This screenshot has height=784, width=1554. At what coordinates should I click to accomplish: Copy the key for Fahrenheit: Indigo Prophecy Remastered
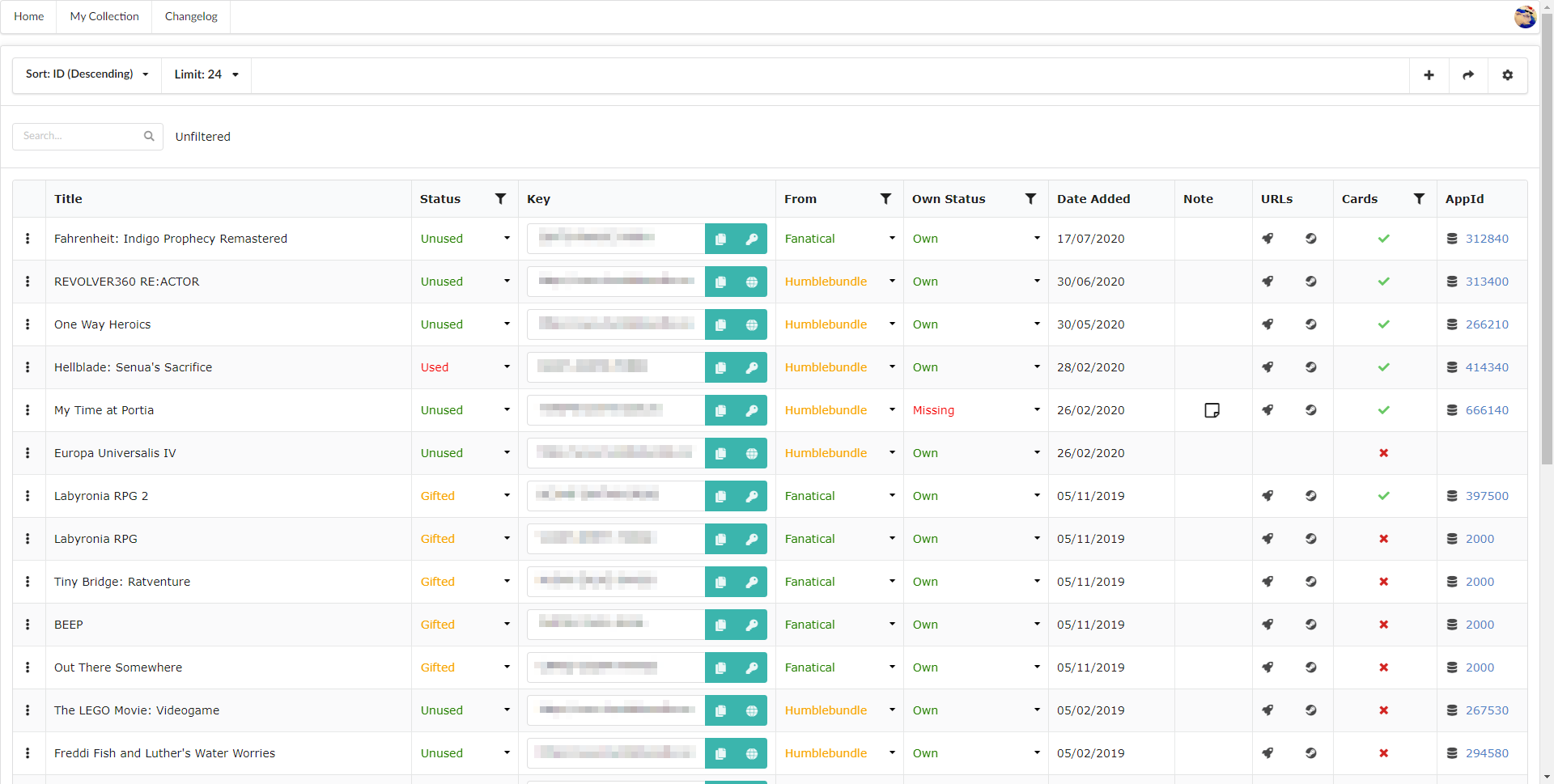pyautogui.click(x=720, y=239)
